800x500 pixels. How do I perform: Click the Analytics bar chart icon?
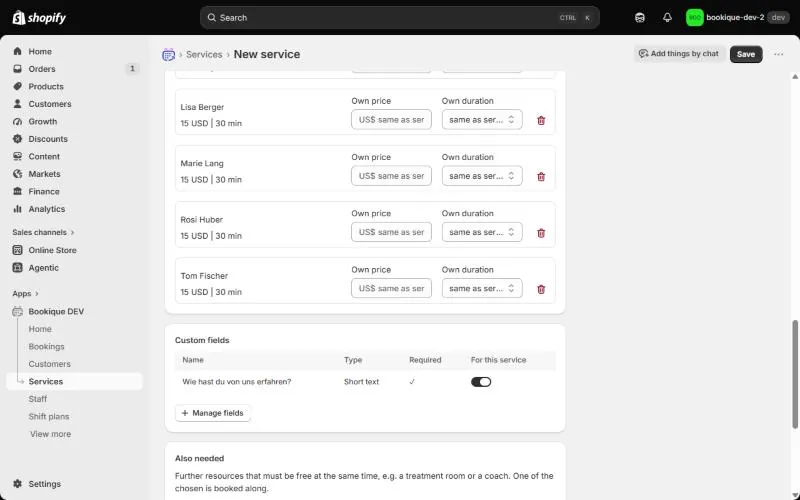pos(17,209)
